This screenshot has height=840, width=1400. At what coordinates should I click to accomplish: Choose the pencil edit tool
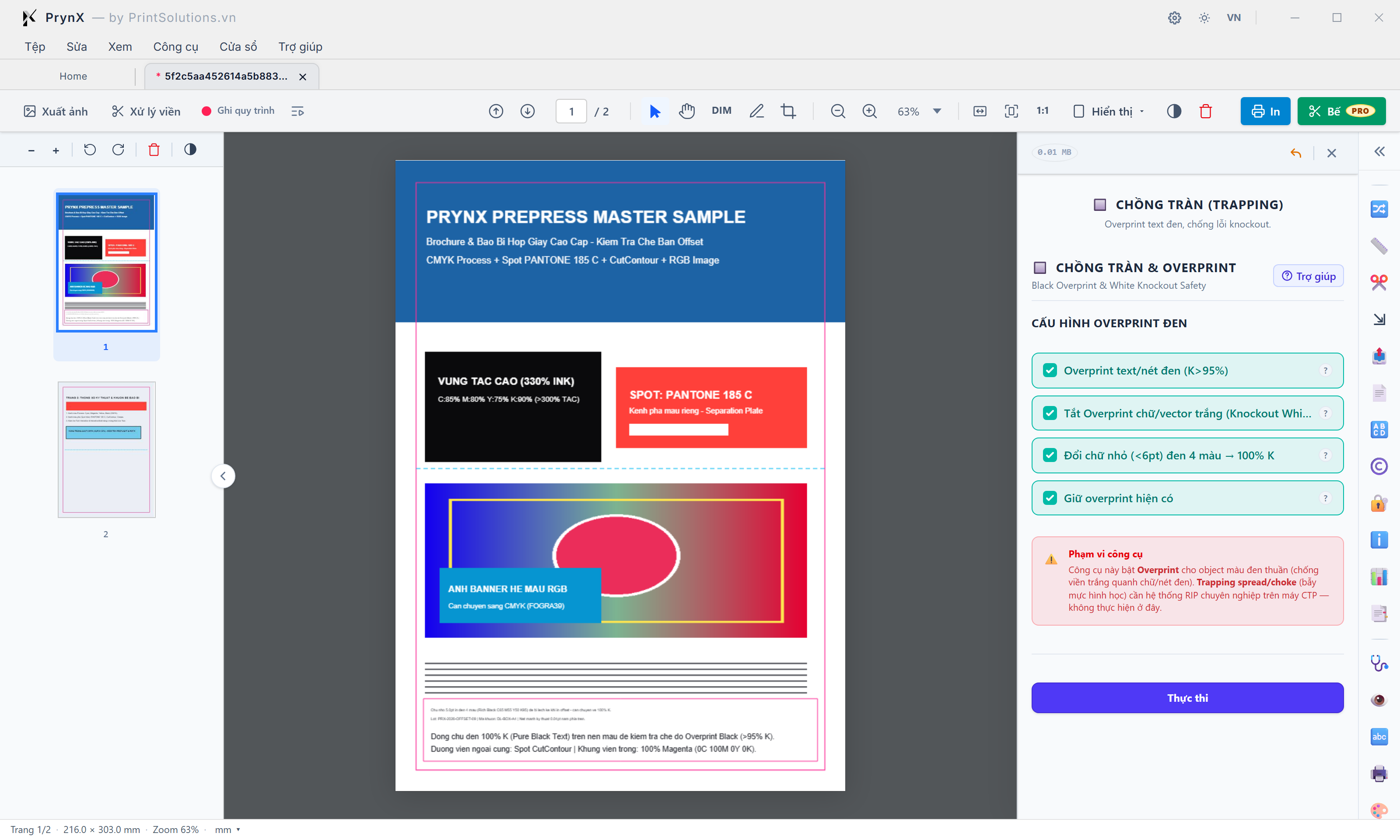pos(756,111)
